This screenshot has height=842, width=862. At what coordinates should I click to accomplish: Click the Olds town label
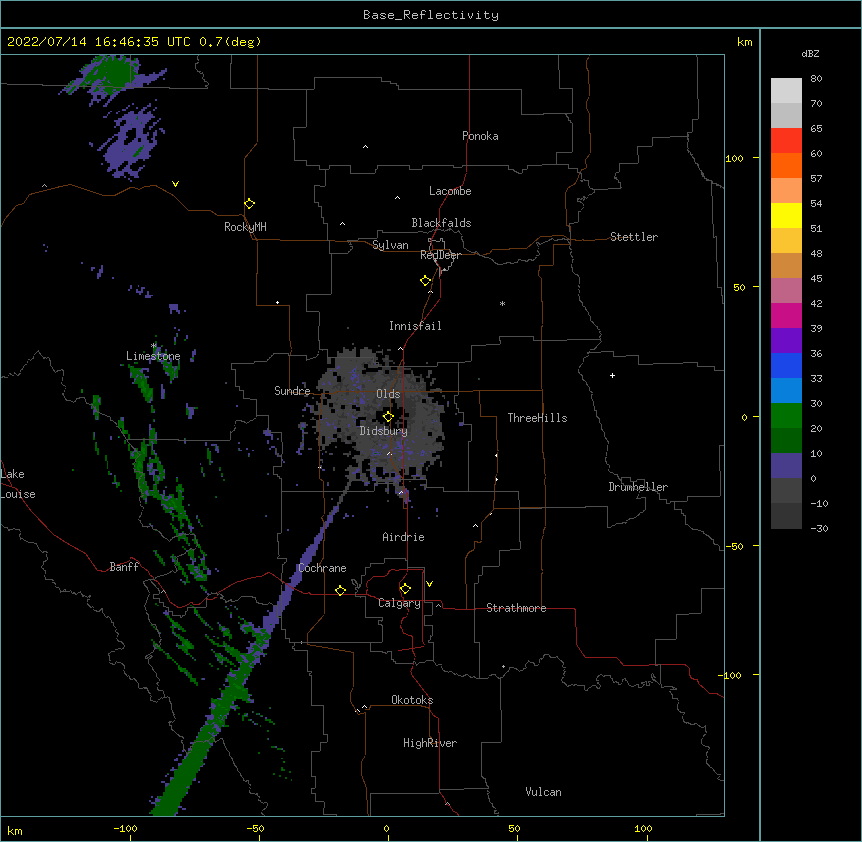[x=388, y=394]
